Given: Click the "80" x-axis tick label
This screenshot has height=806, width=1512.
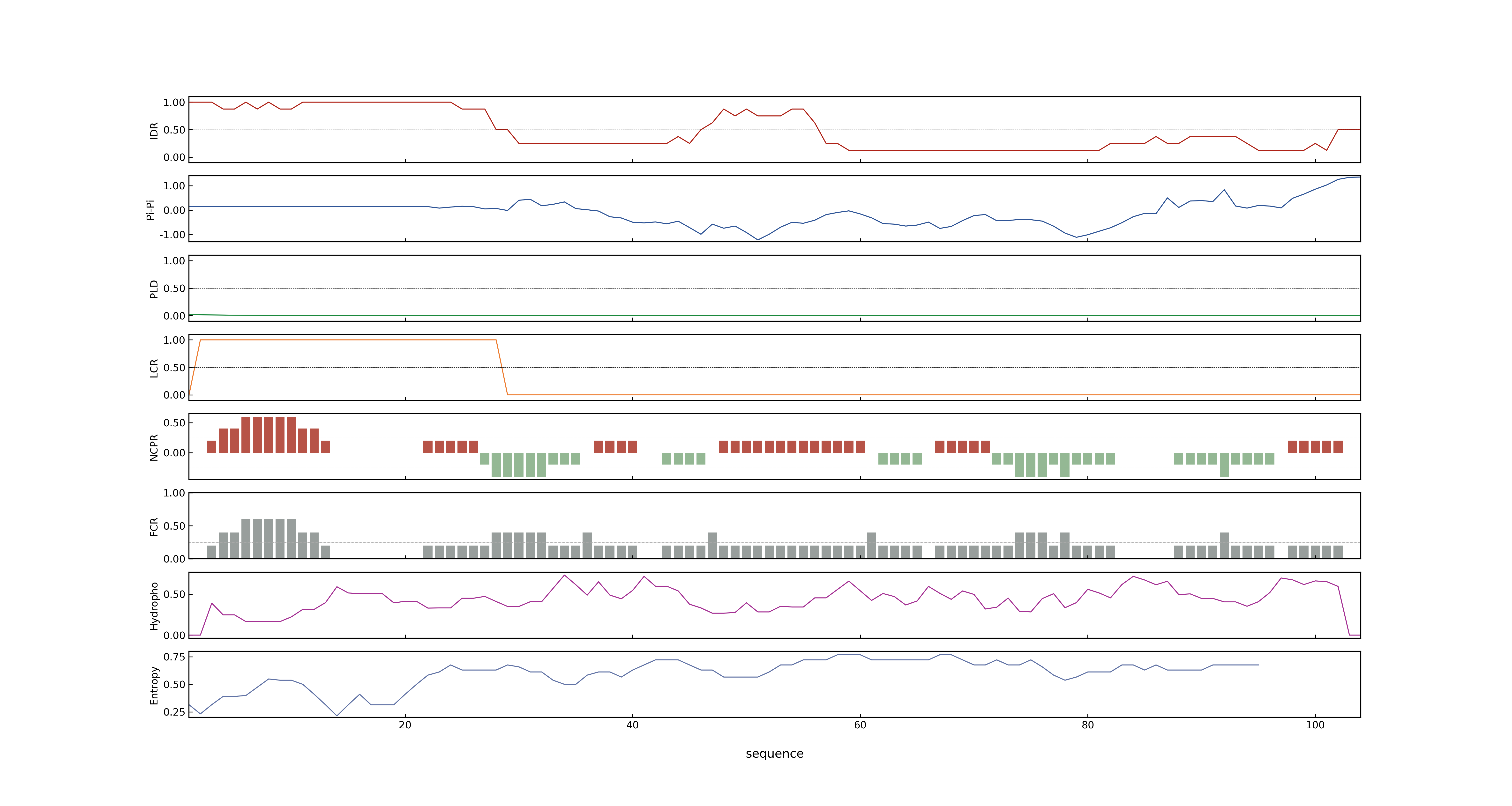Looking at the screenshot, I should 1088,725.
